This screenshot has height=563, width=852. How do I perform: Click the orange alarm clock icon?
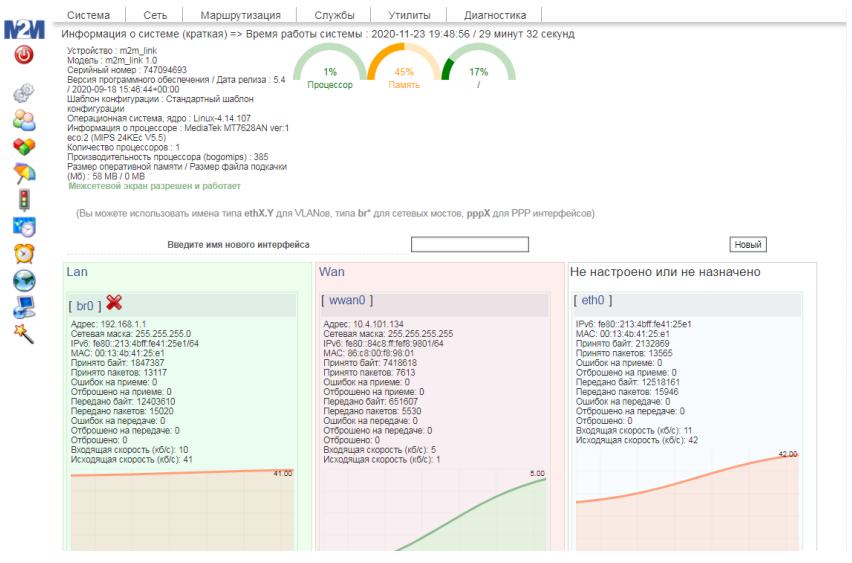(24, 253)
